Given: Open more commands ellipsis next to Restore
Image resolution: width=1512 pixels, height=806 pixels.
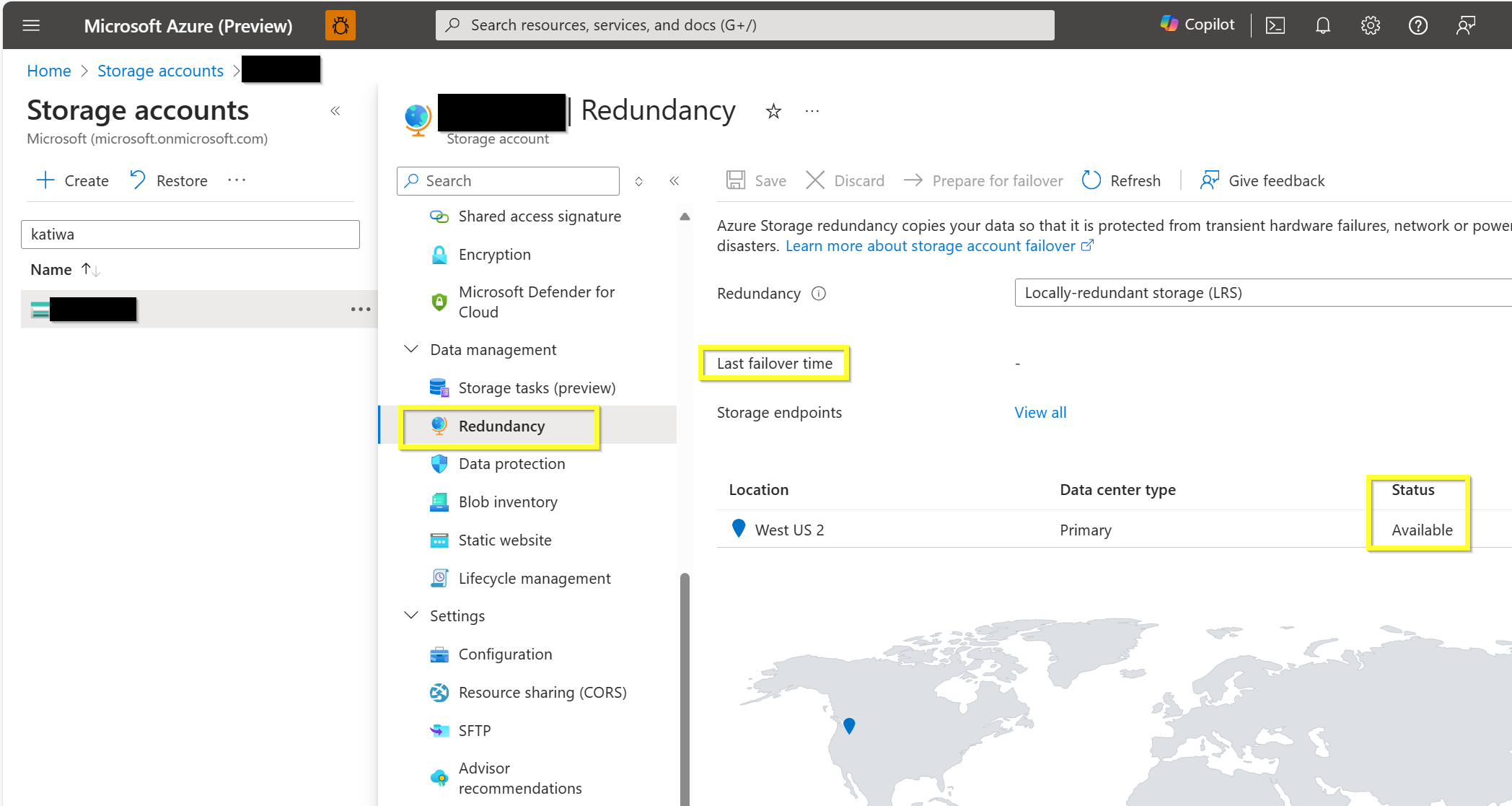Looking at the screenshot, I should pyautogui.click(x=237, y=180).
